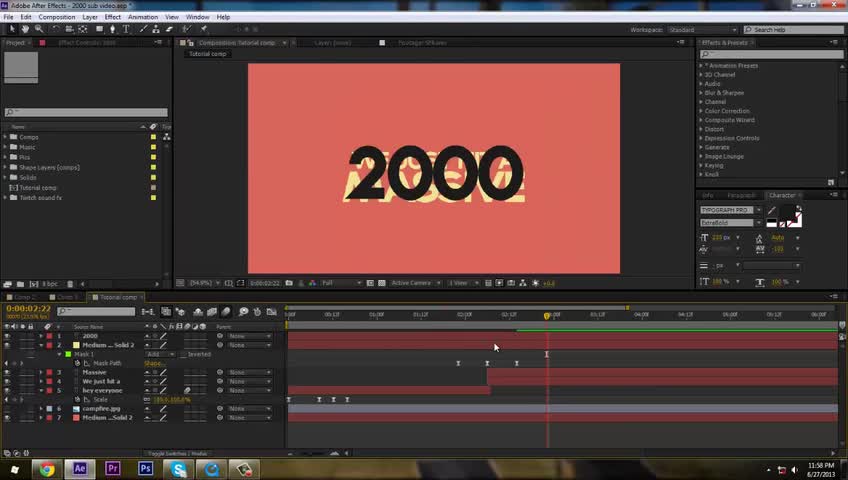Viewport: 848px width, 480px height.
Task: Select the Hand tool
Action: [x=25, y=29]
